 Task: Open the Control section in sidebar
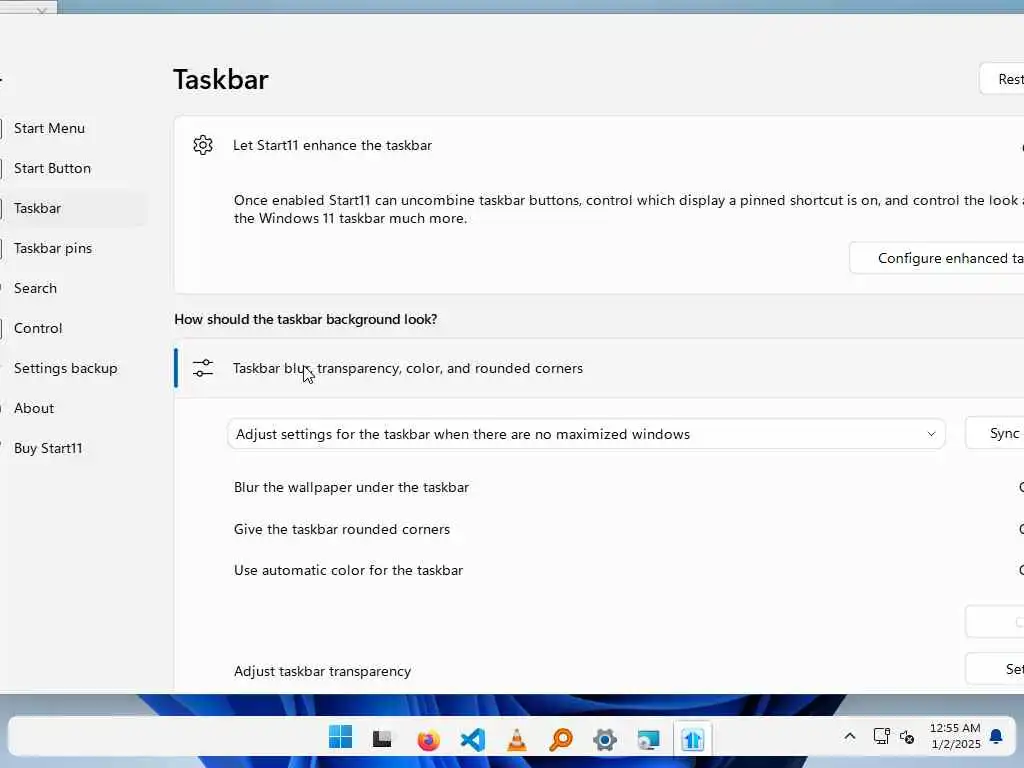click(38, 328)
